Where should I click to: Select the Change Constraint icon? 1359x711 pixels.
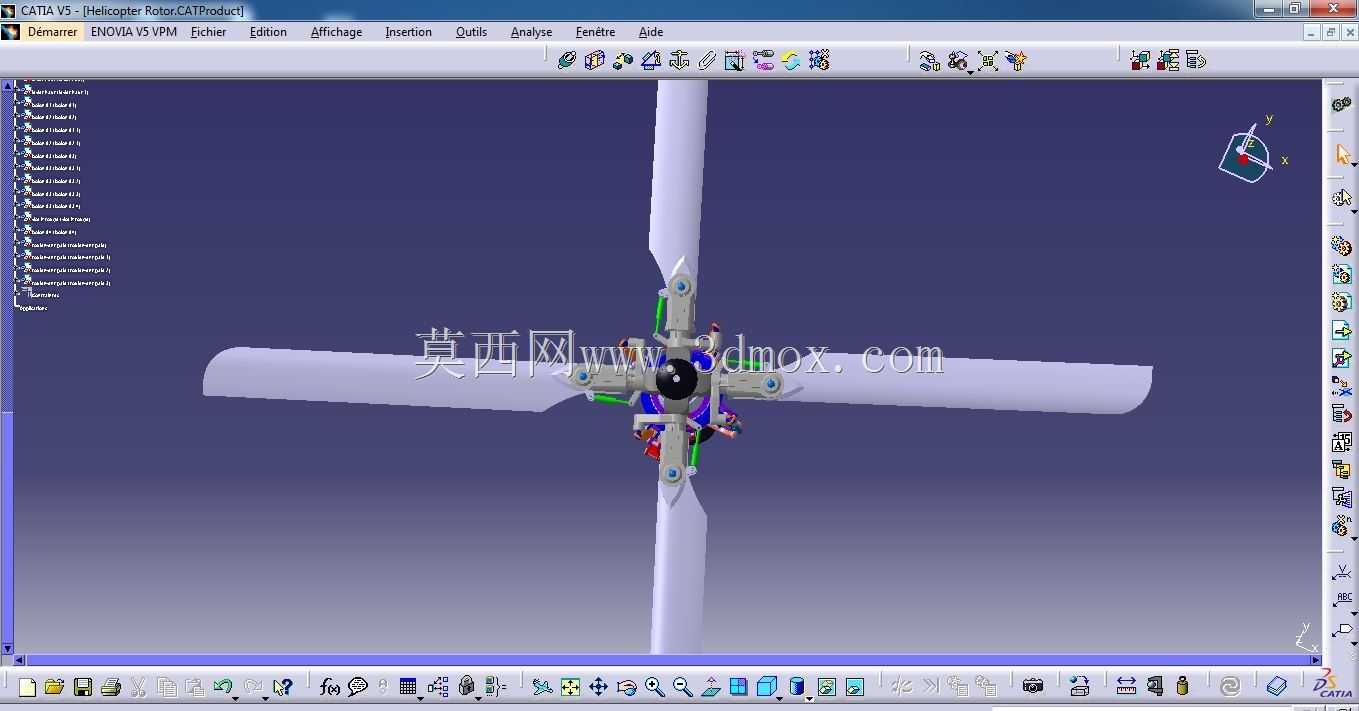[791, 60]
